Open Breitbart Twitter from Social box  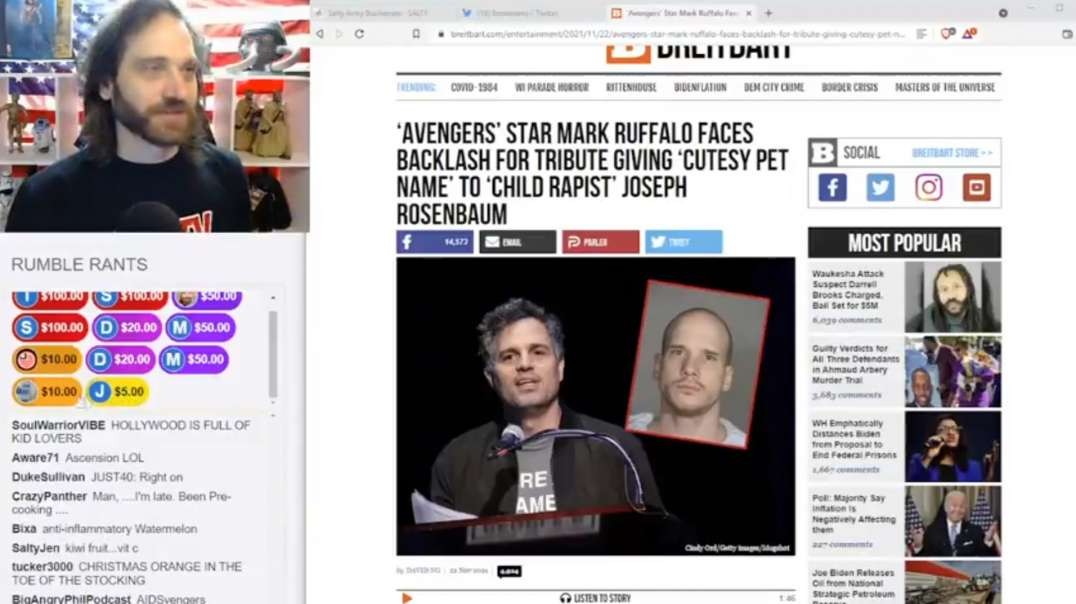point(880,187)
